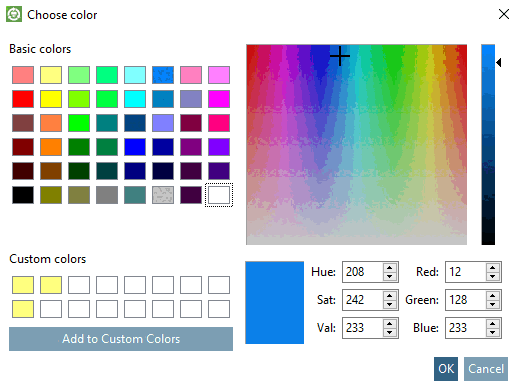Click the crosshair in the color spectrum
This screenshot has height=391, width=517.
[340, 56]
